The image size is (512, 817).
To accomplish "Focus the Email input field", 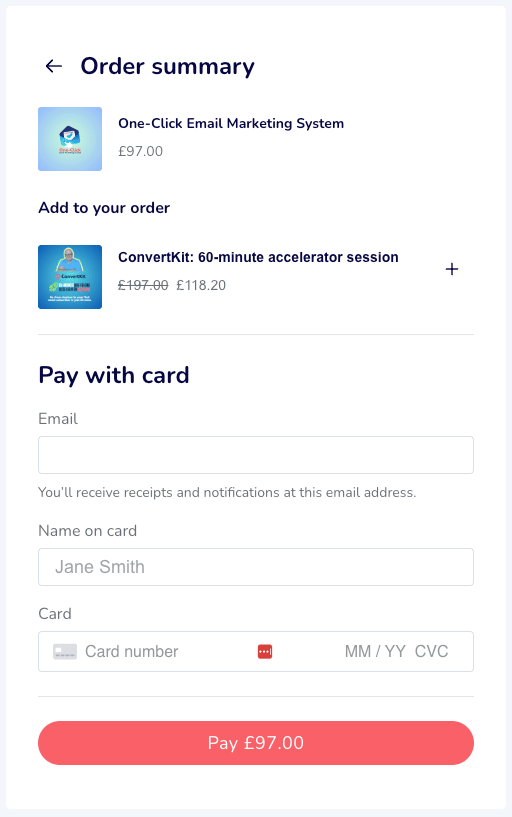I will tap(256, 455).
